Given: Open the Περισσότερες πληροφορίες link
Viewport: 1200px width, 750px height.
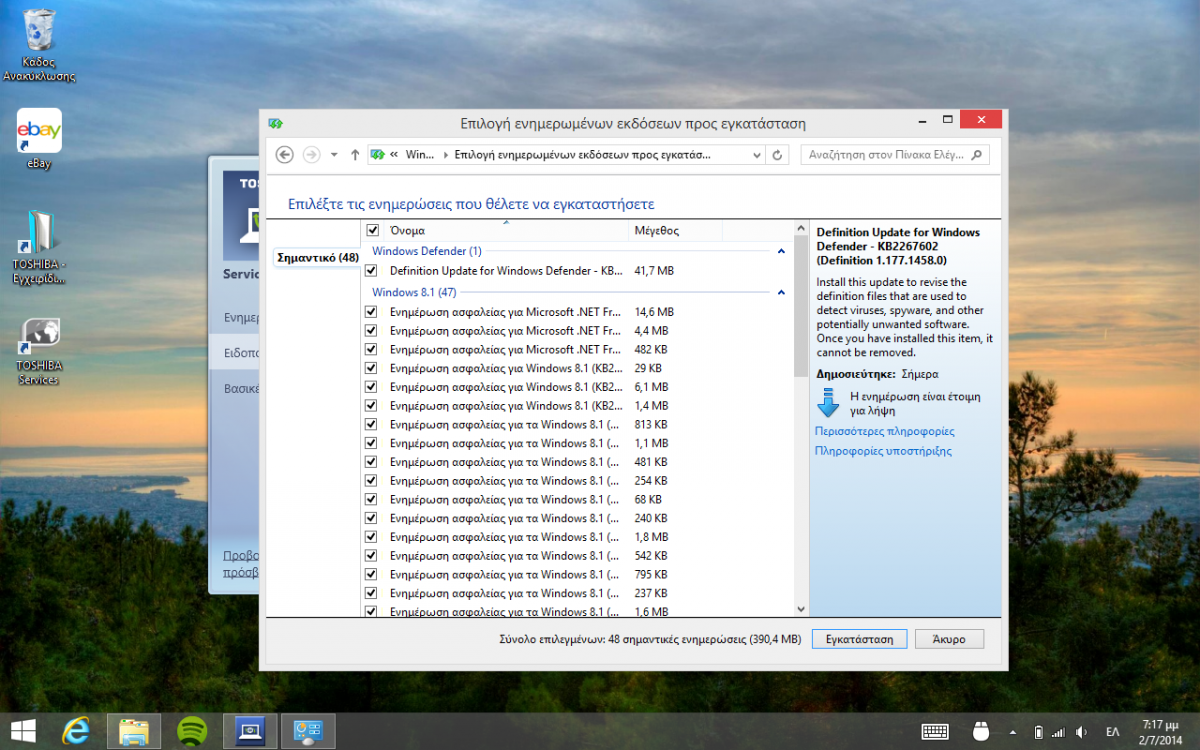Looking at the screenshot, I should (x=885, y=431).
